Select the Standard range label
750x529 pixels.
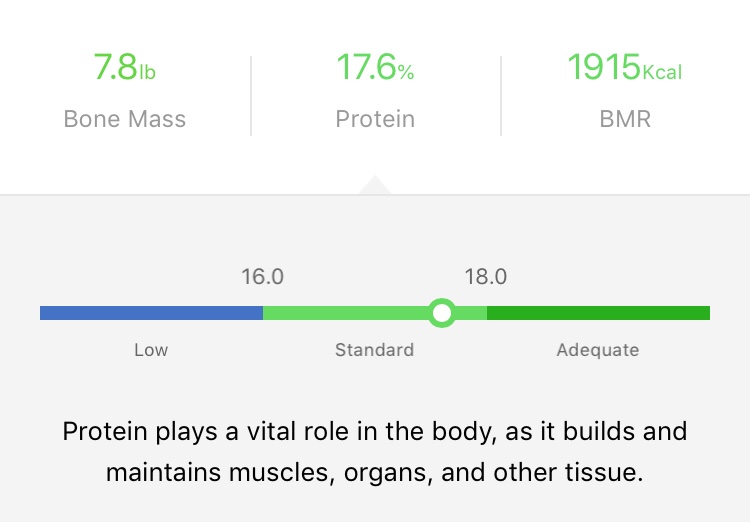pyautogui.click(x=374, y=350)
